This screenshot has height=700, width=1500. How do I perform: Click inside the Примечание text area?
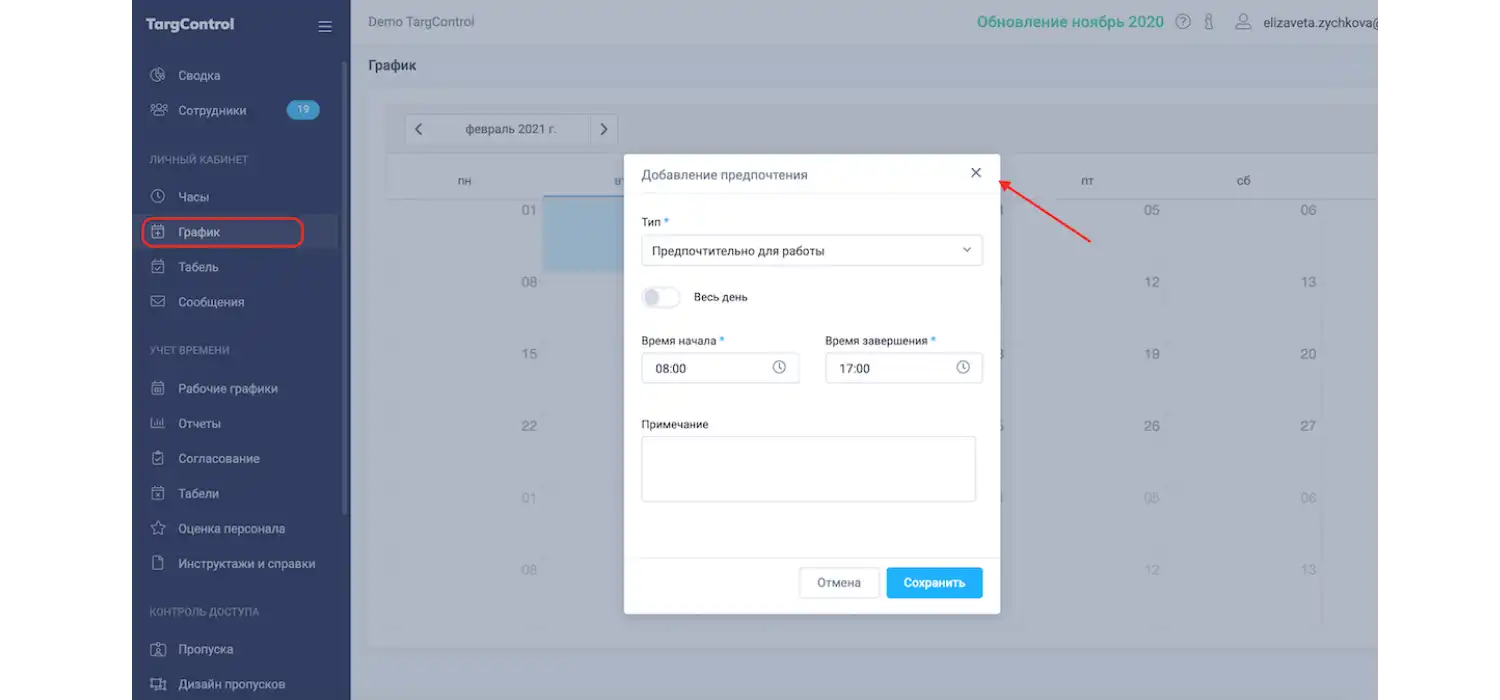(x=808, y=468)
